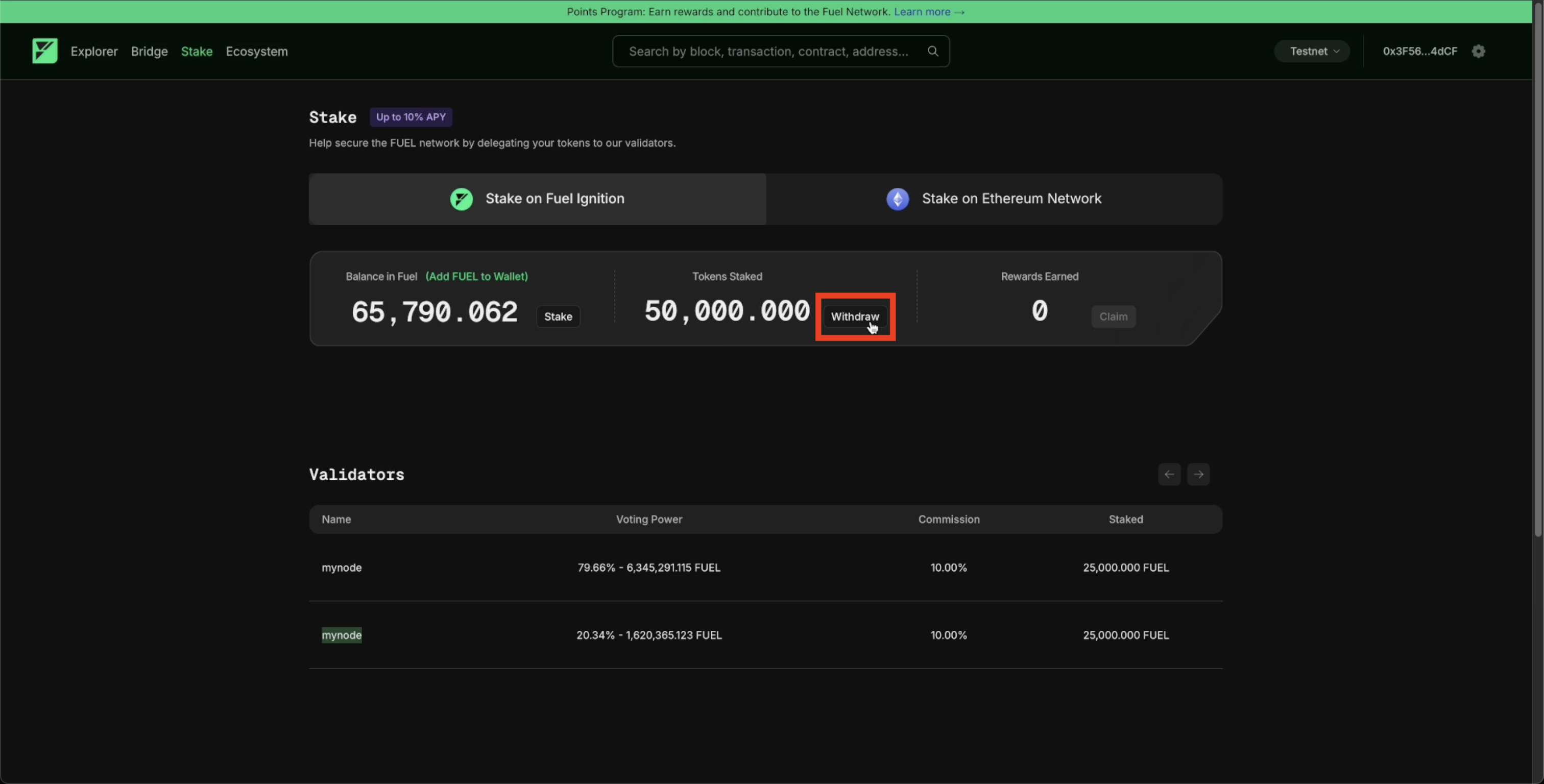
Task: Click the Fuel Ignition green icon
Action: [462, 199]
